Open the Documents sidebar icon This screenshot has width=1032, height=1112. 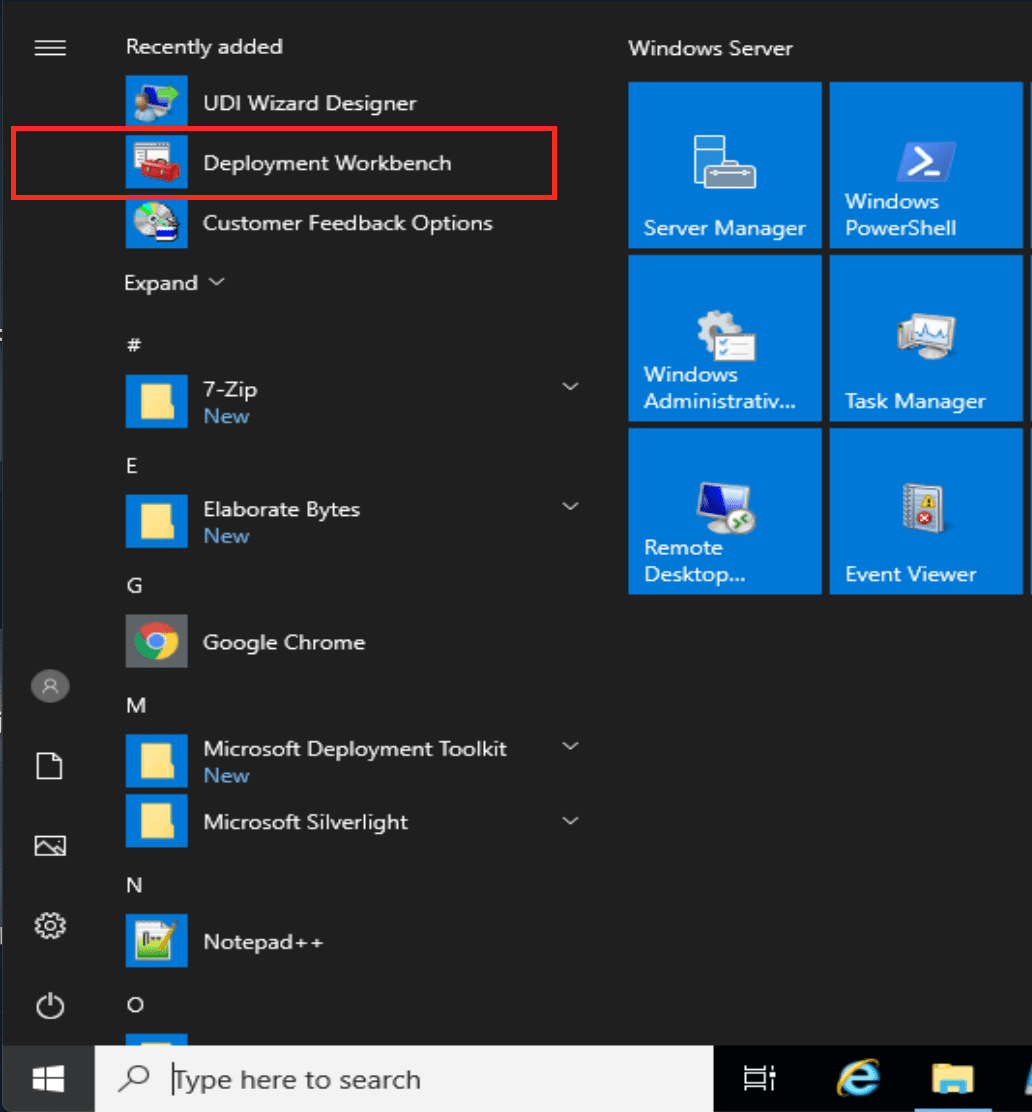pos(50,766)
